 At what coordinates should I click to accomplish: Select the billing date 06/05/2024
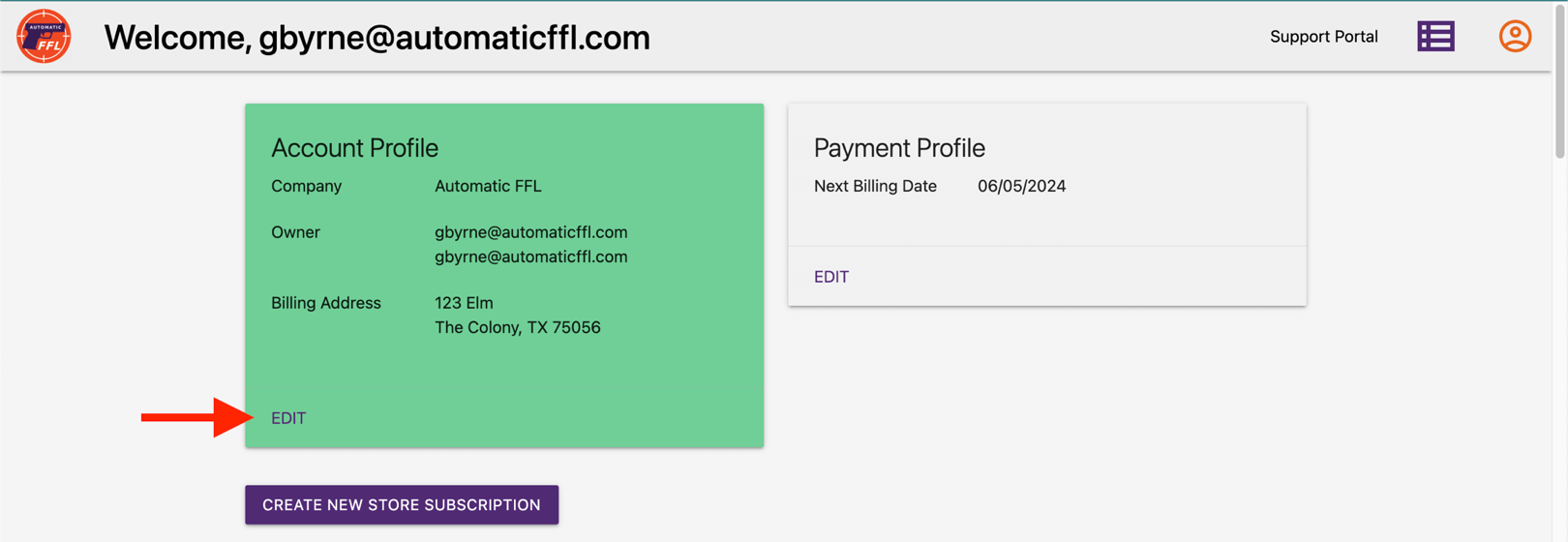1021,186
